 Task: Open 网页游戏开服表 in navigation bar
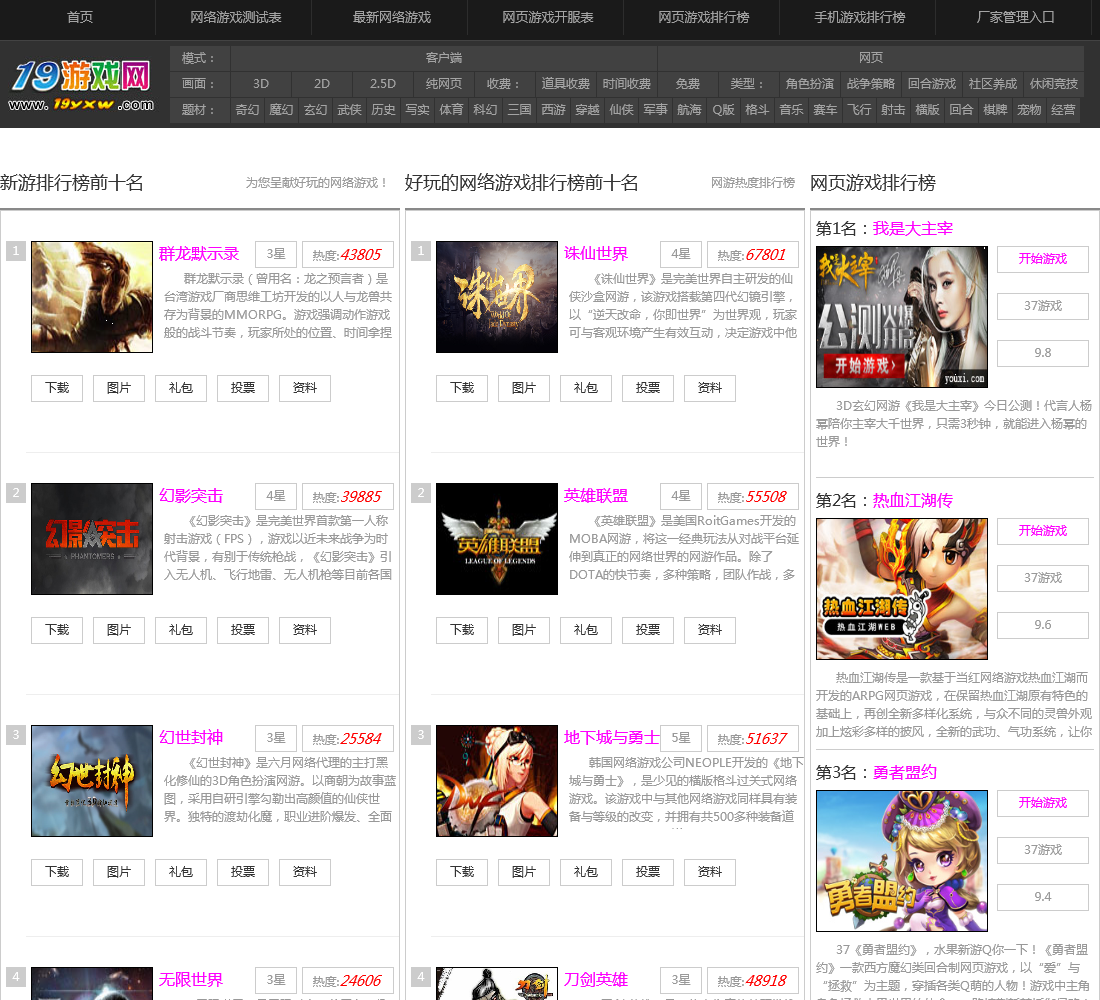click(547, 18)
